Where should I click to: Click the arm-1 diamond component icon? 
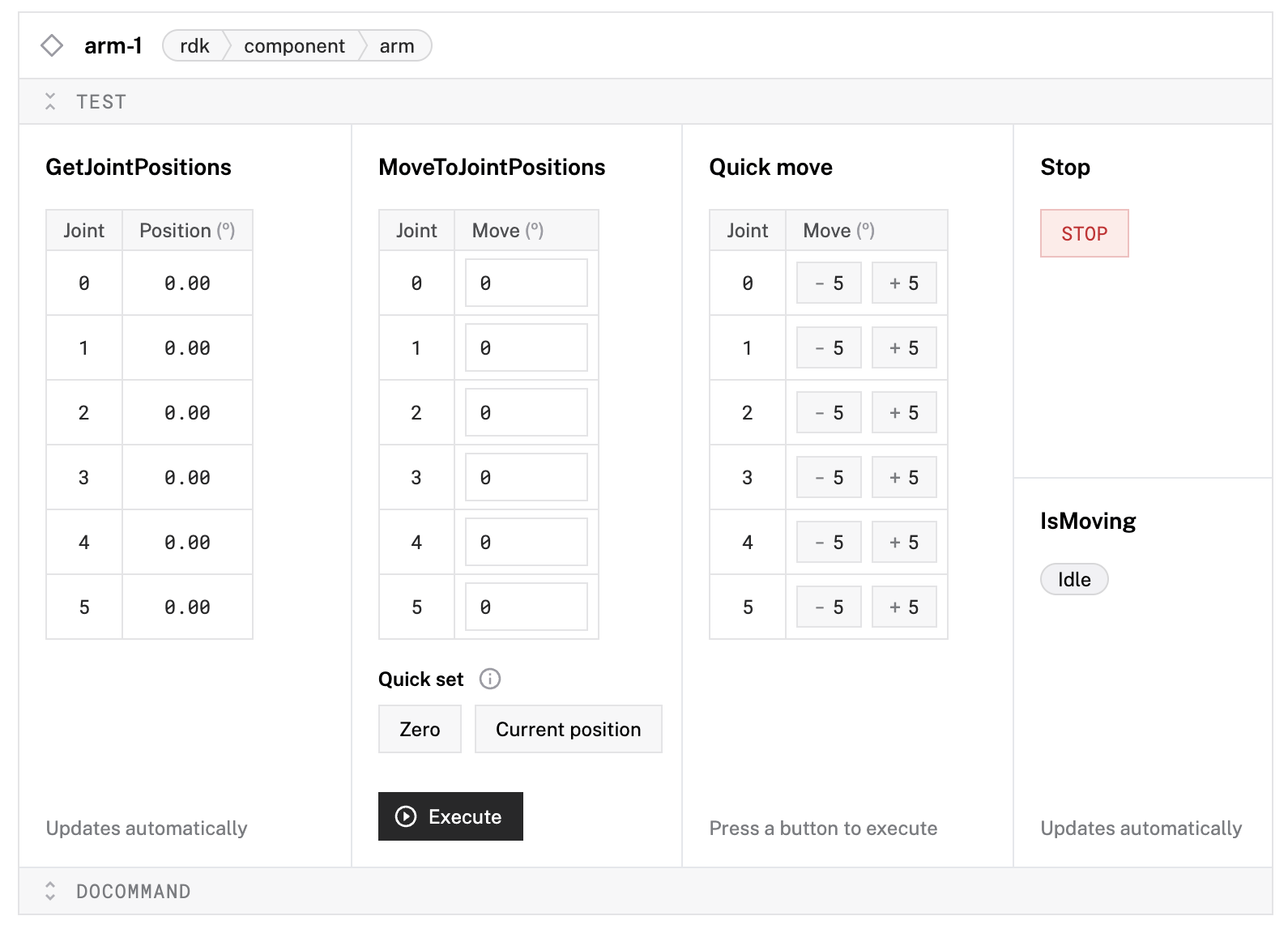[52, 46]
